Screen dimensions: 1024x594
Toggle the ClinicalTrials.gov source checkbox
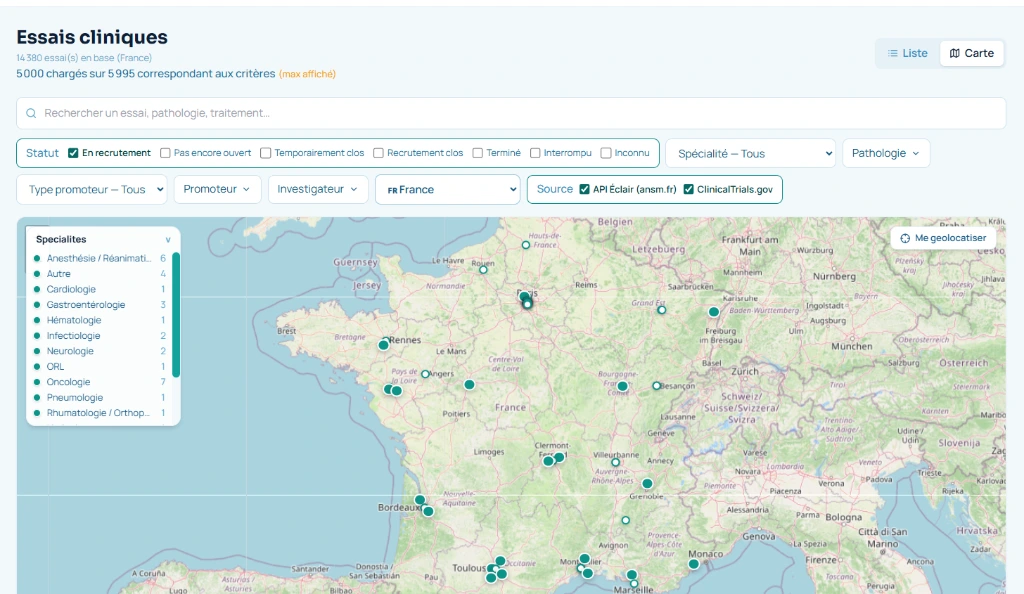tap(688, 189)
